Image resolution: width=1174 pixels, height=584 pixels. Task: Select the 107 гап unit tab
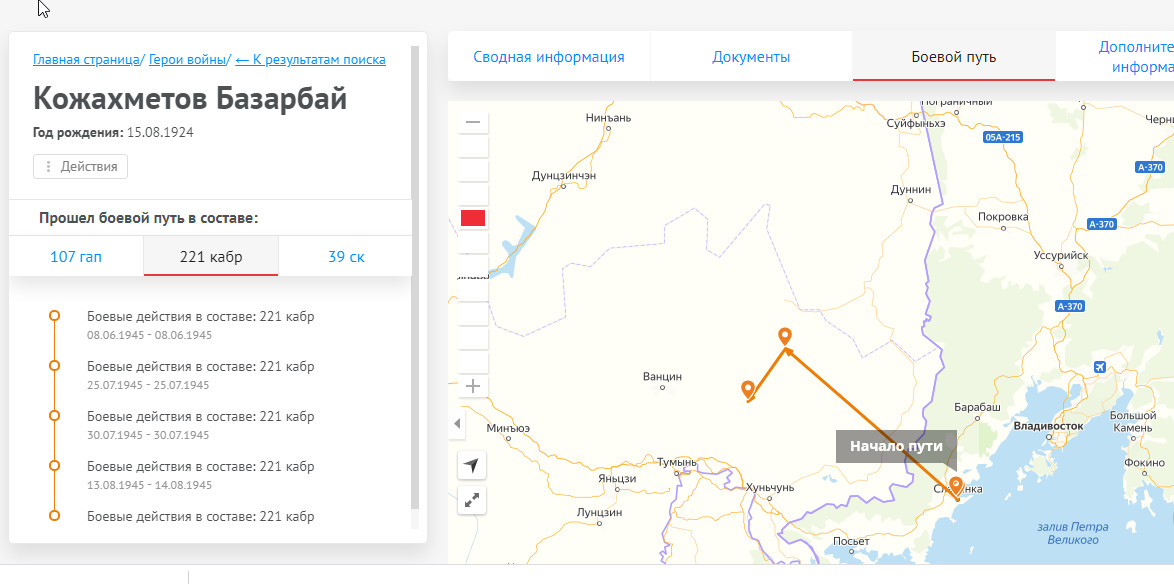coord(76,257)
